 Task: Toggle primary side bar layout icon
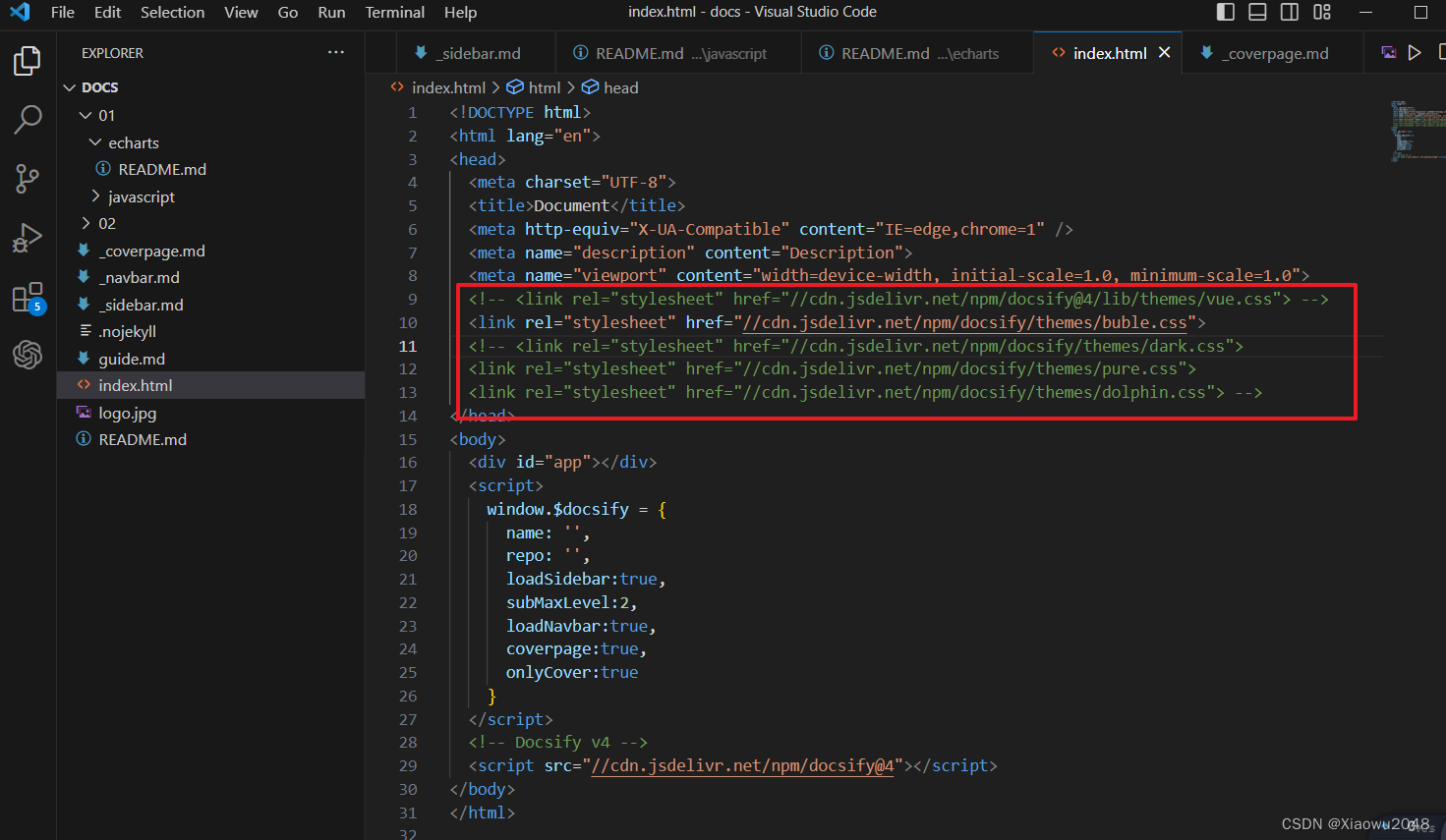pyautogui.click(x=1226, y=12)
